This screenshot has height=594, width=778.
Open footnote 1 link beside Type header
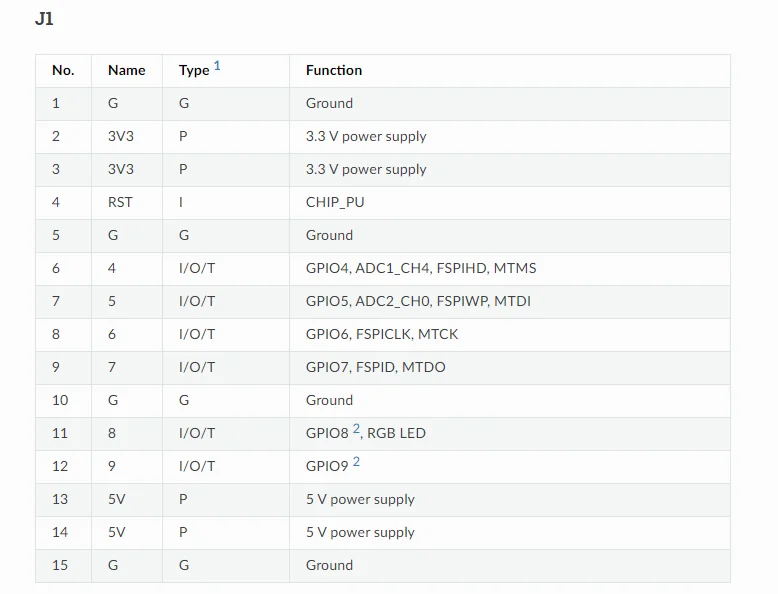(x=217, y=66)
